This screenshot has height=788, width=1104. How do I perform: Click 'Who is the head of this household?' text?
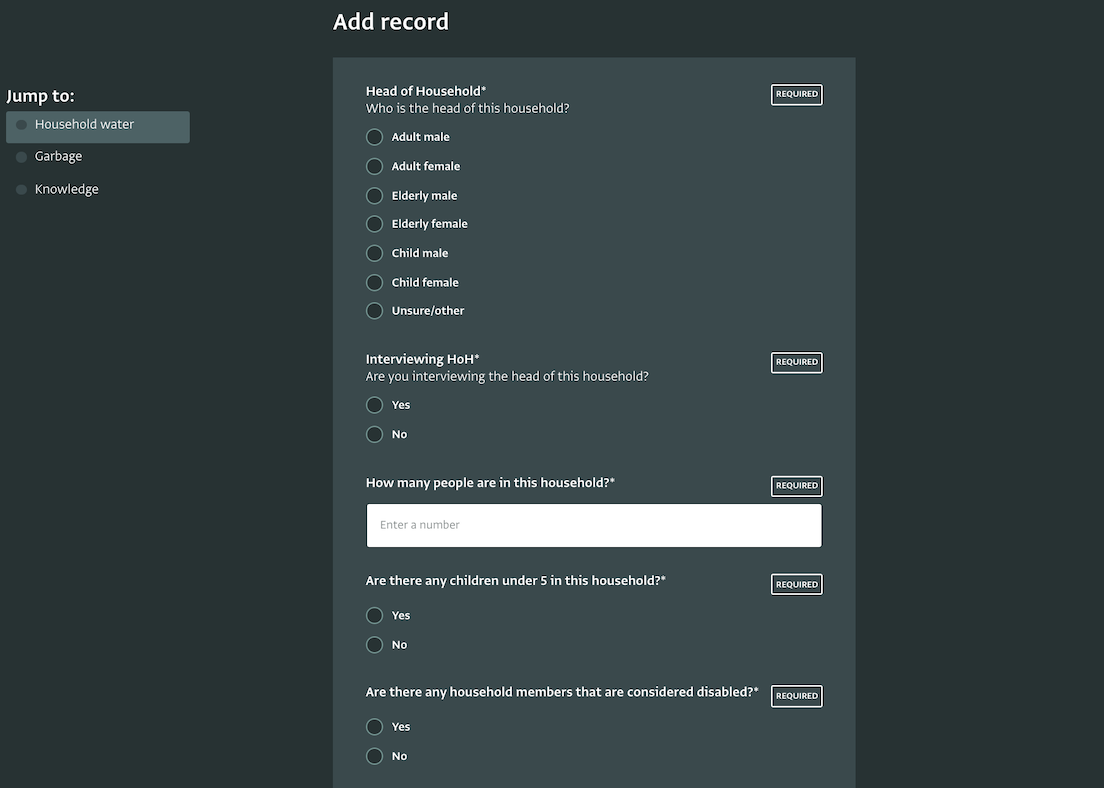(x=468, y=108)
